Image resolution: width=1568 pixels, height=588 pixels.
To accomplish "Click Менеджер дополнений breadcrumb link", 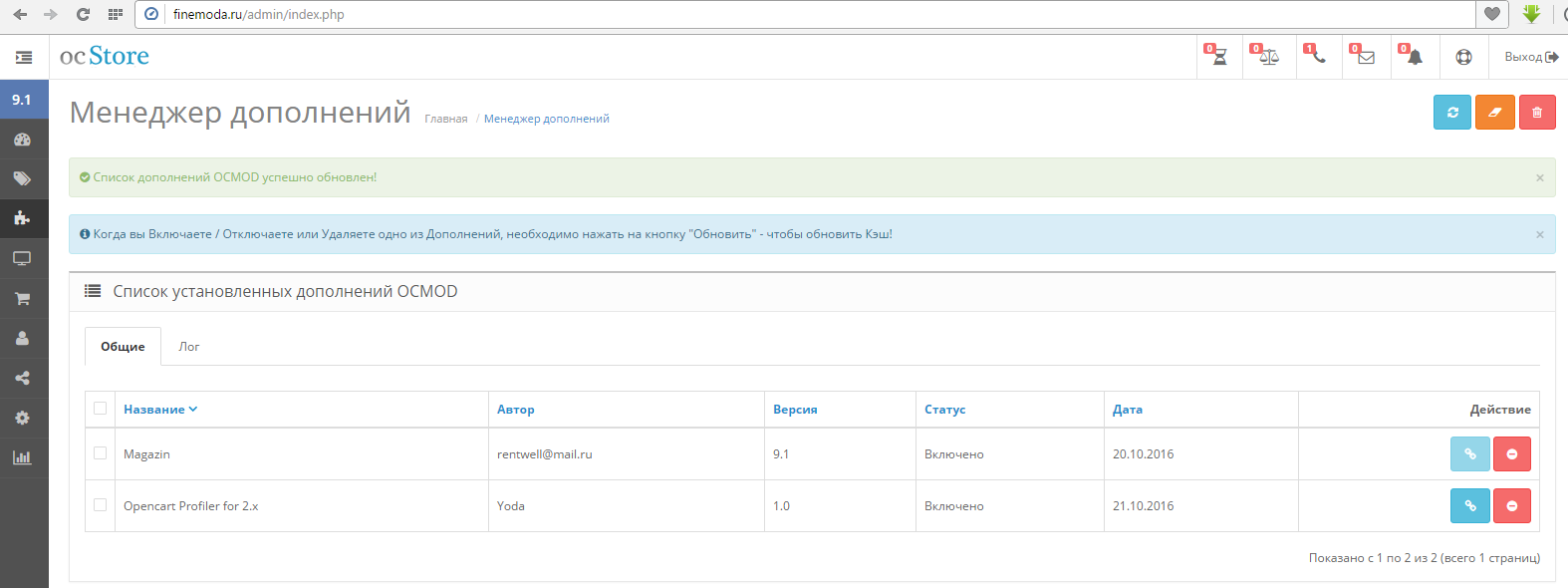I will click(x=547, y=119).
